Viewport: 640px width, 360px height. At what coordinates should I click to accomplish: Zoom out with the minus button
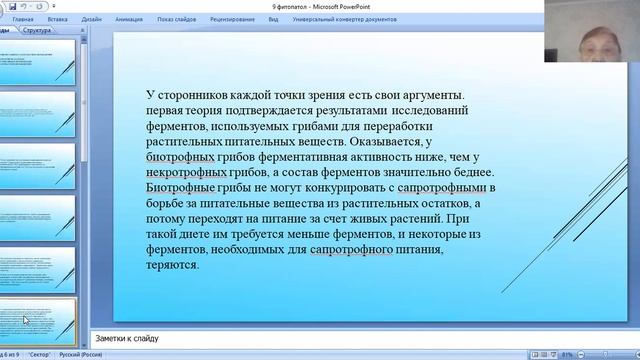(x=581, y=355)
